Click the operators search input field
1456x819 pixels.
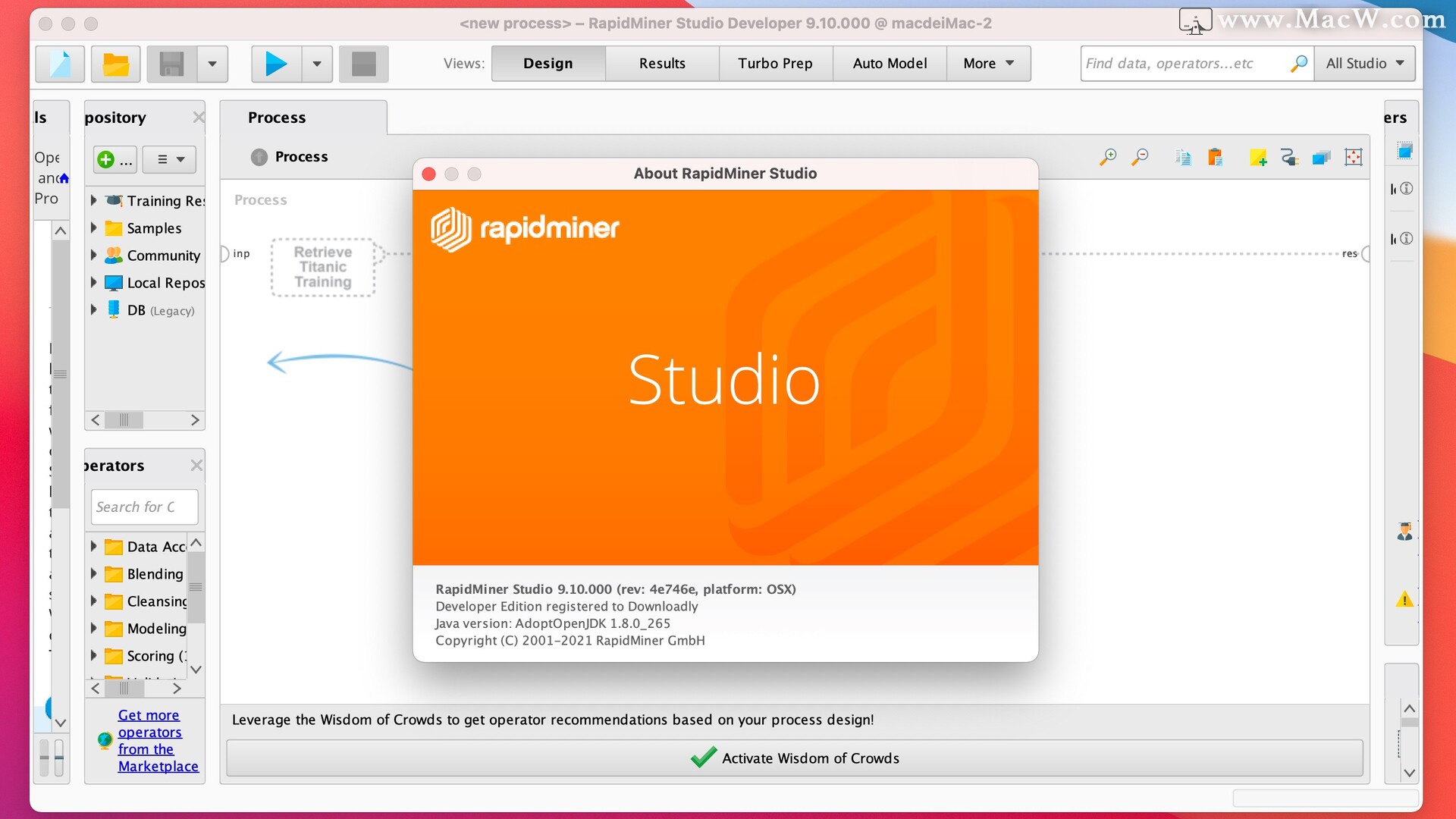click(x=144, y=507)
